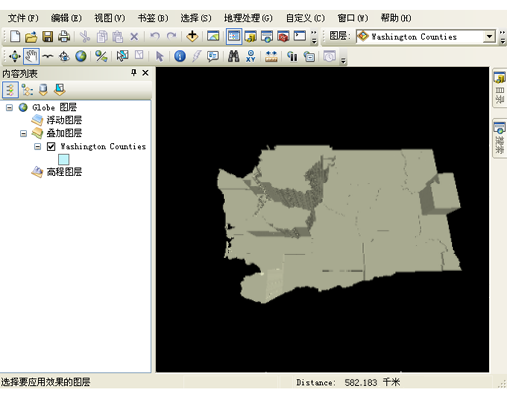Select the Fly tool
This screenshot has width=507, height=396.
[48, 56]
